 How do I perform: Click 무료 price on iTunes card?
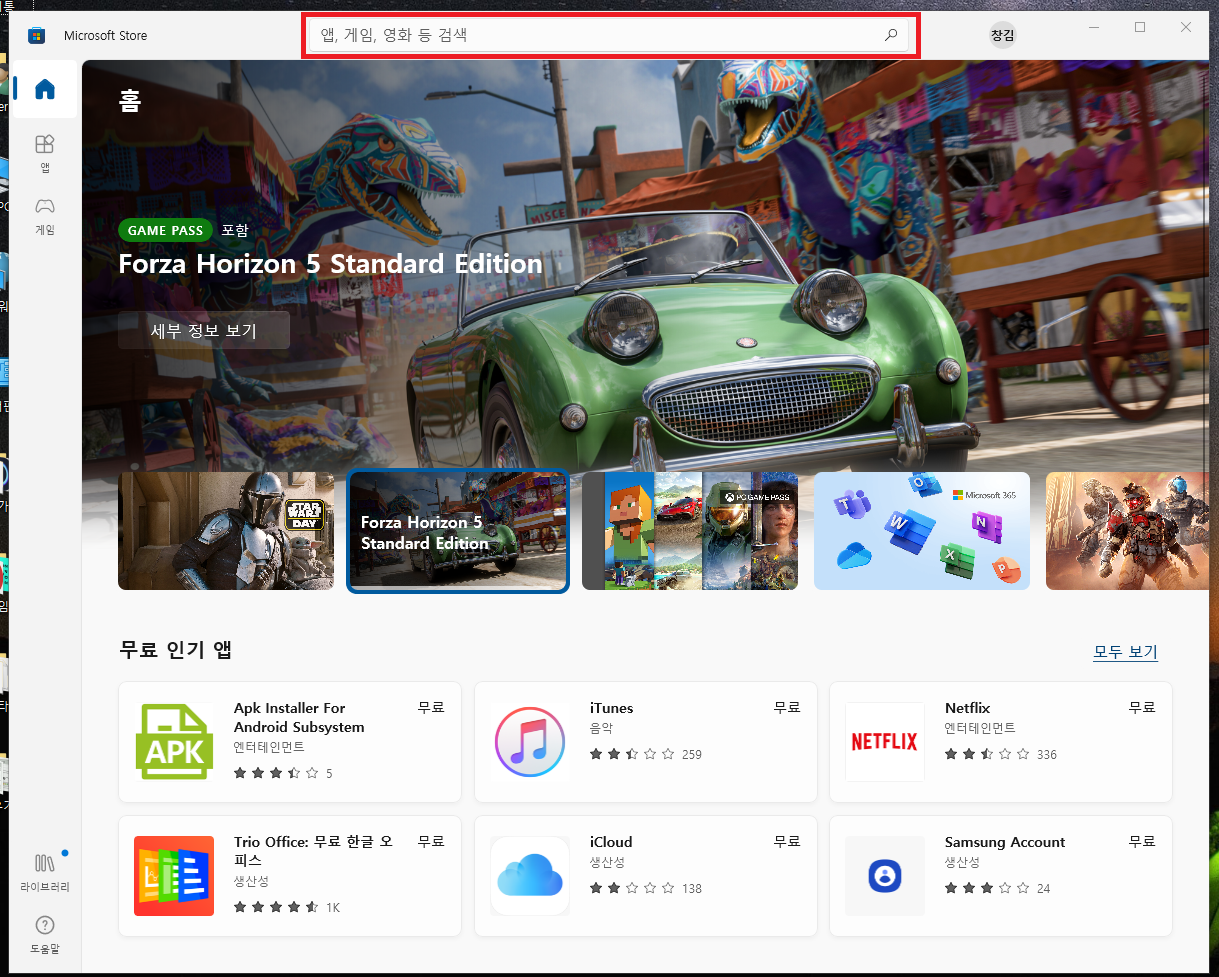coord(787,707)
